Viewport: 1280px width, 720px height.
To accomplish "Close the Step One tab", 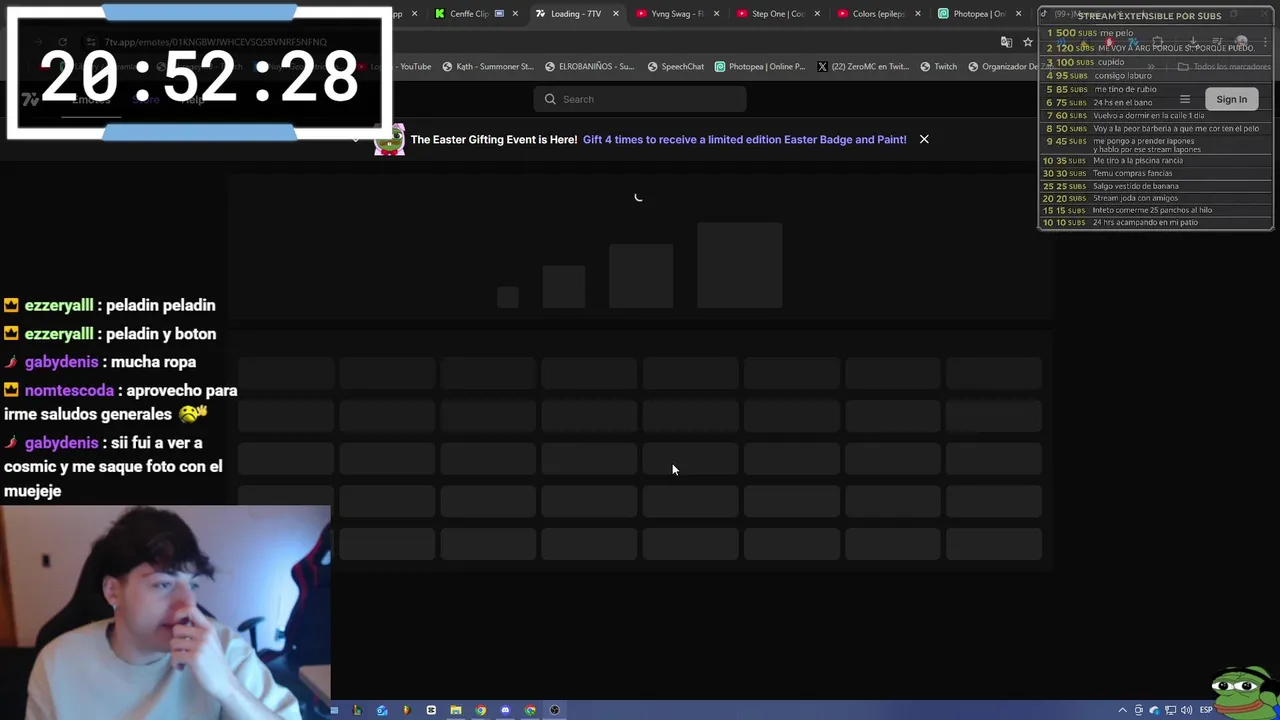I will (817, 14).
